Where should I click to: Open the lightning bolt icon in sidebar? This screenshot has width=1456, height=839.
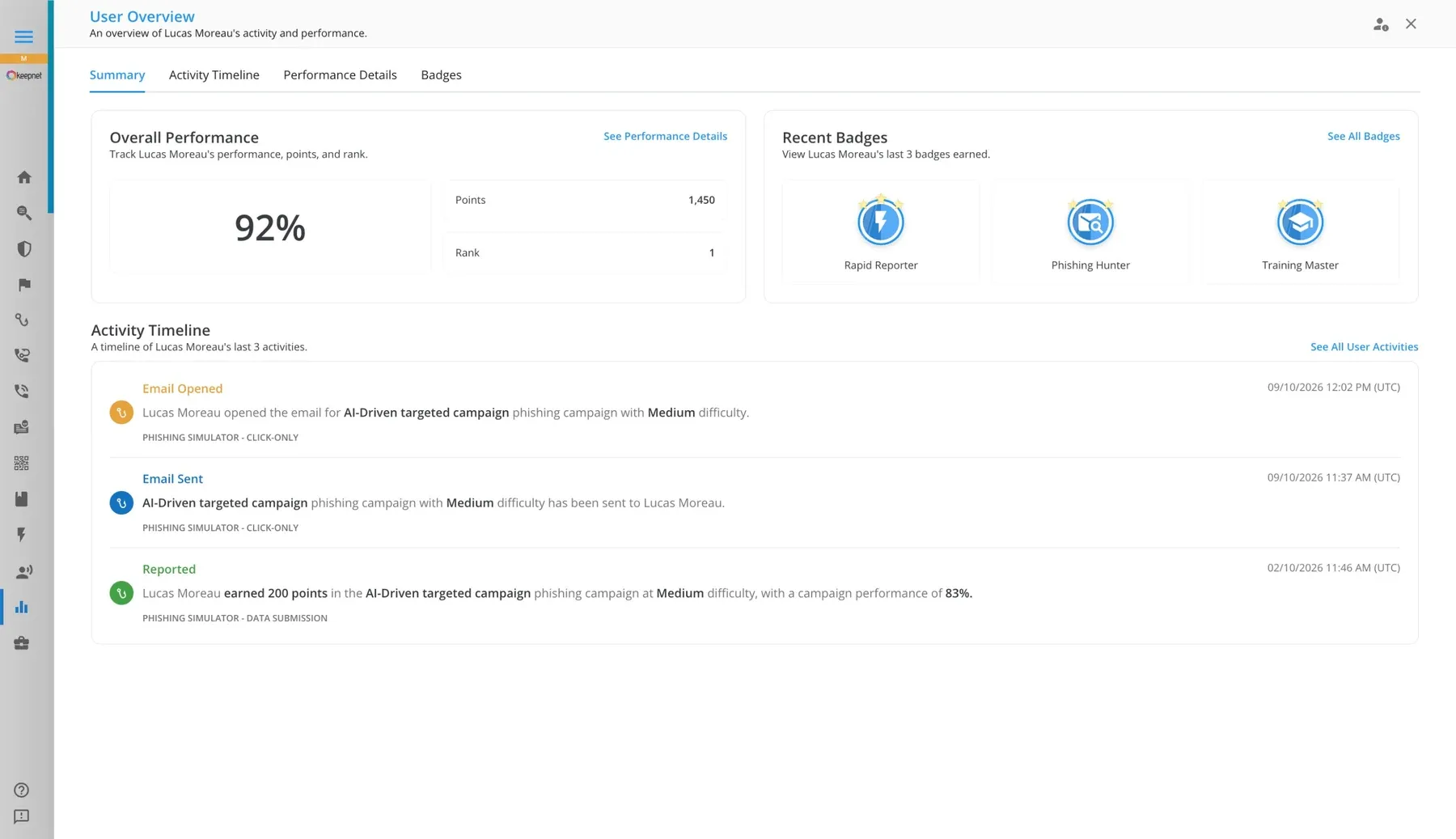pos(22,535)
